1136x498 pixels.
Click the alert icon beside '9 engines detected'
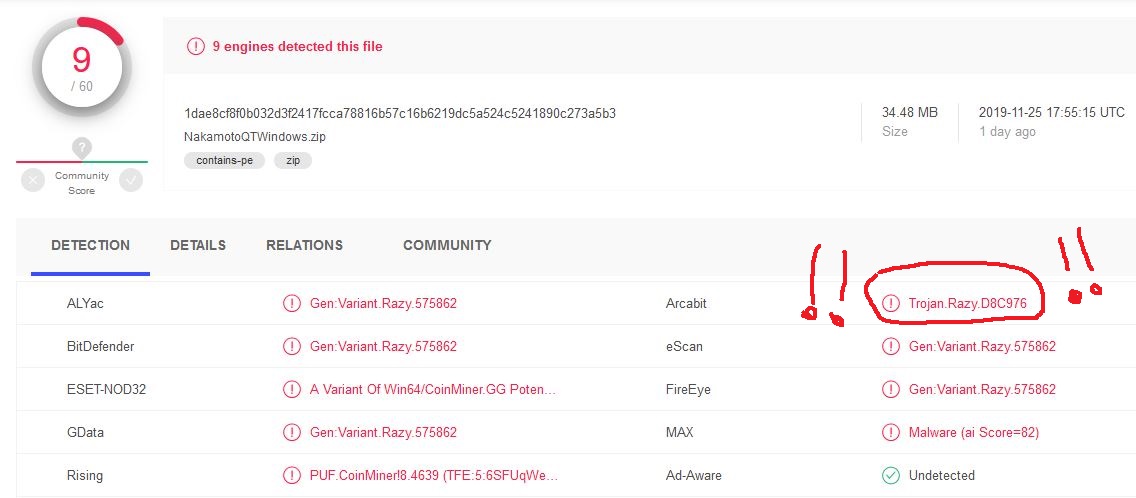point(196,46)
